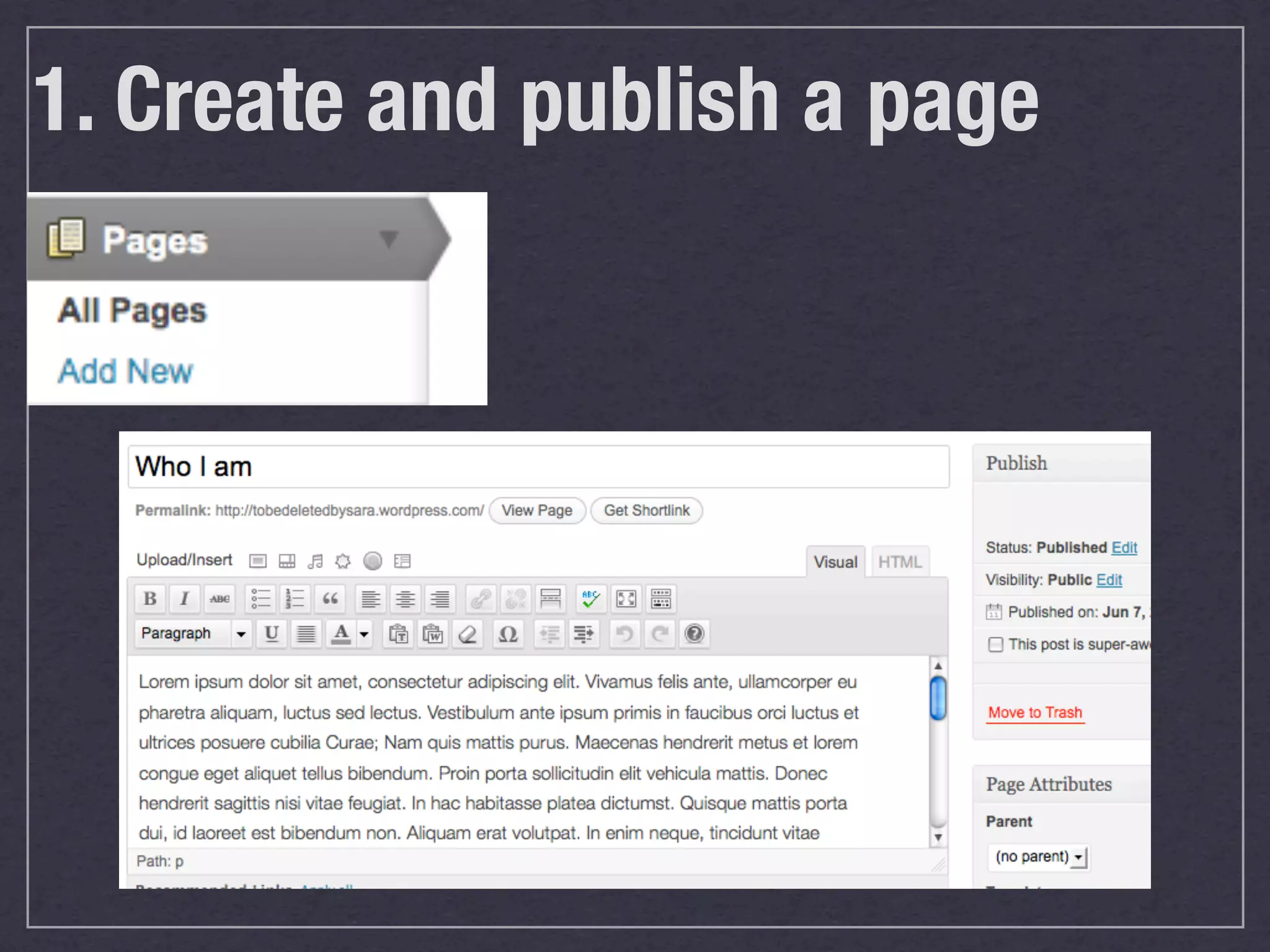Click the 'Who I am' title field
This screenshot has height=952, width=1270.
pyautogui.click(x=538, y=467)
